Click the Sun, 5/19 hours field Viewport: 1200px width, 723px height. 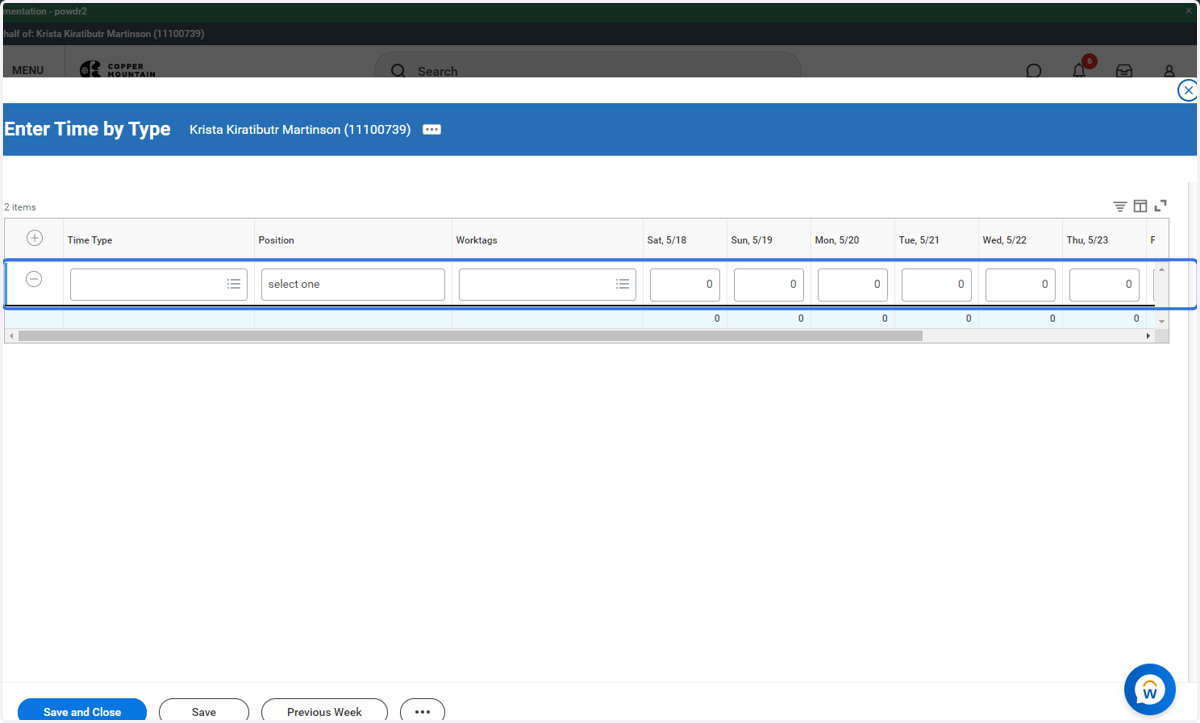point(769,284)
